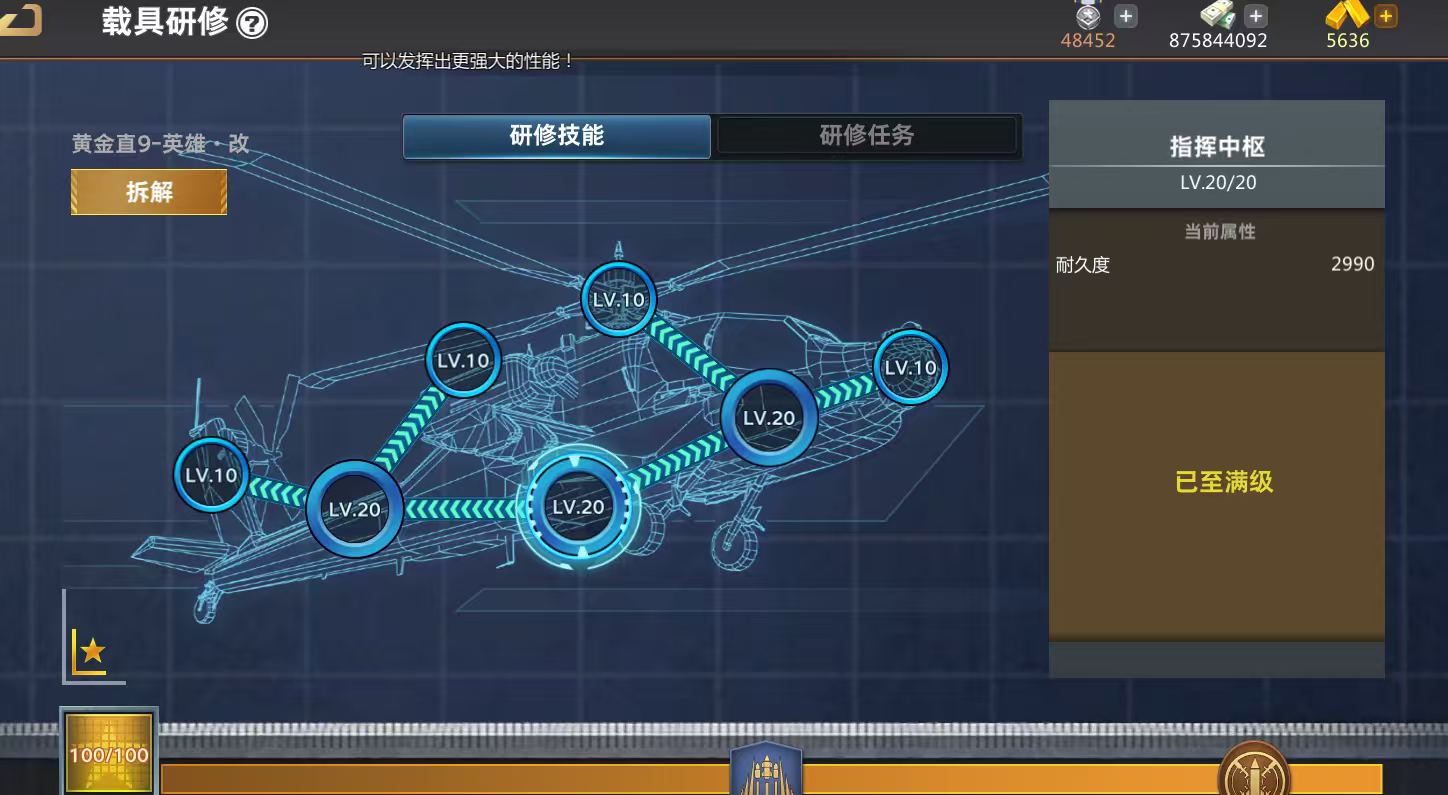Click the rocket shield emblem on progress bar

766,770
